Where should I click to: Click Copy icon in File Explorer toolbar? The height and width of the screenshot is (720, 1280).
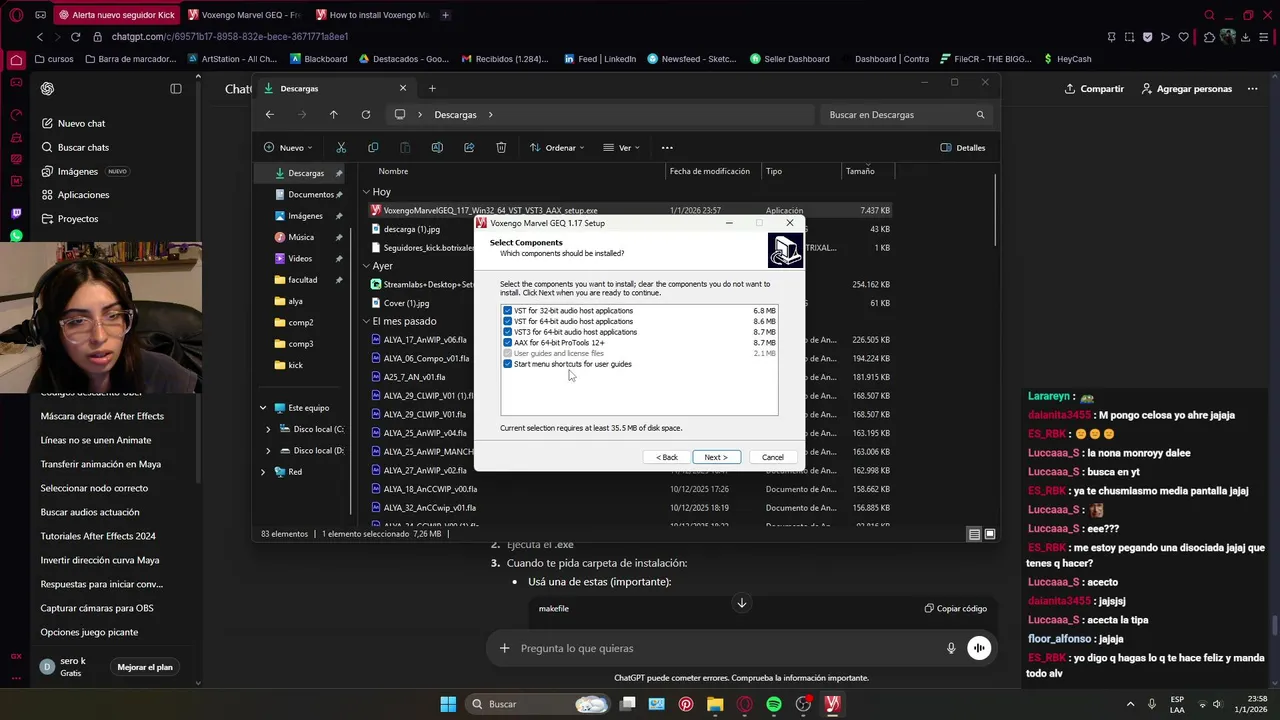click(x=373, y=147)
